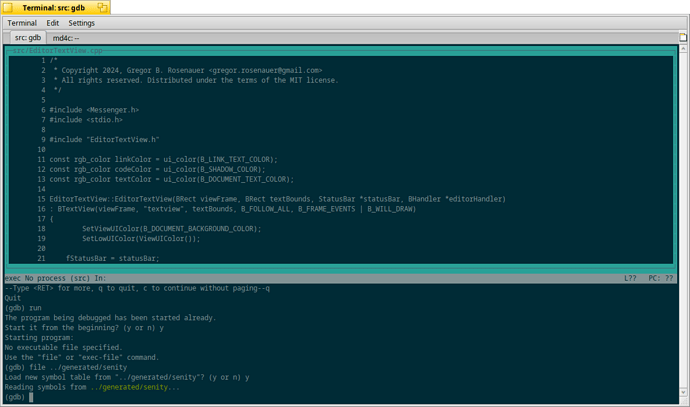Click the "exec No process (src) In:" status text

pos(55,278)
